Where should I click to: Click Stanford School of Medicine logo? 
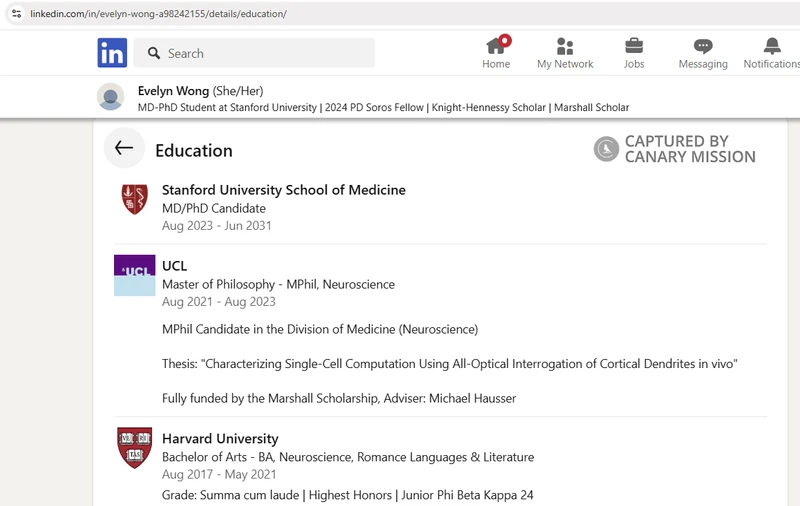(x=135, y=199)
